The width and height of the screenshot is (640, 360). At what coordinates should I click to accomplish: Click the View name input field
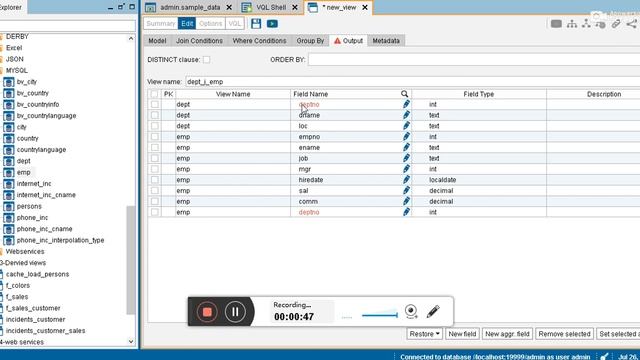click(x=412, y=82)
